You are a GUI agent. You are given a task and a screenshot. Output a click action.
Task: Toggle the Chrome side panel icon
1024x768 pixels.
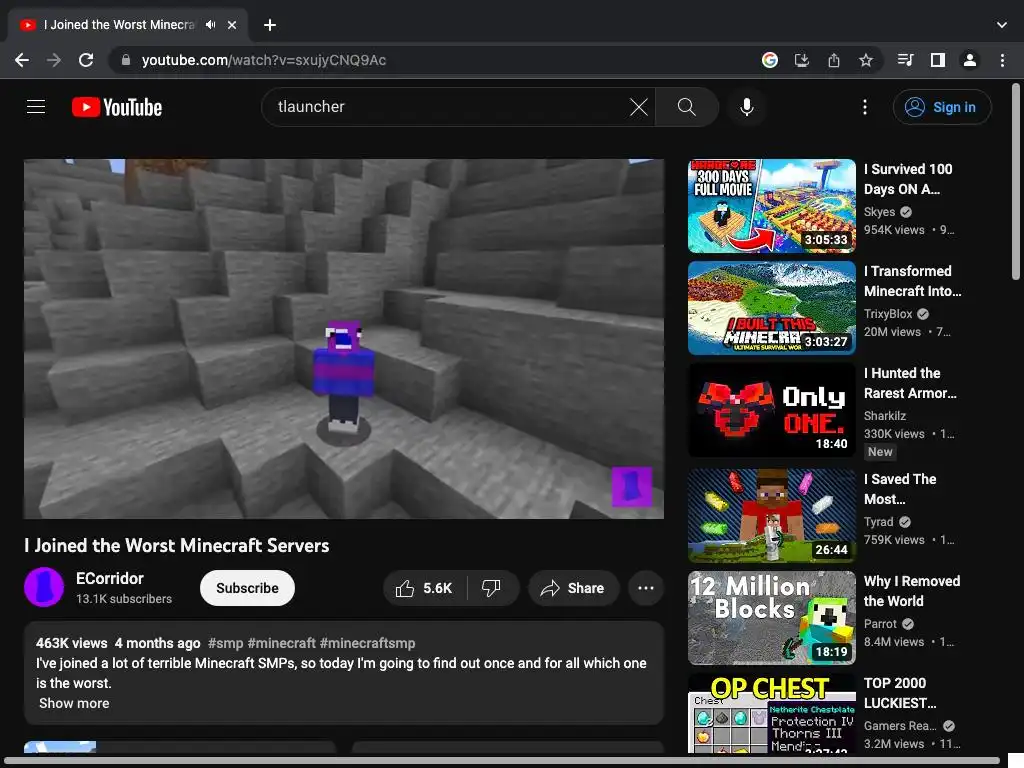point(938,60)
